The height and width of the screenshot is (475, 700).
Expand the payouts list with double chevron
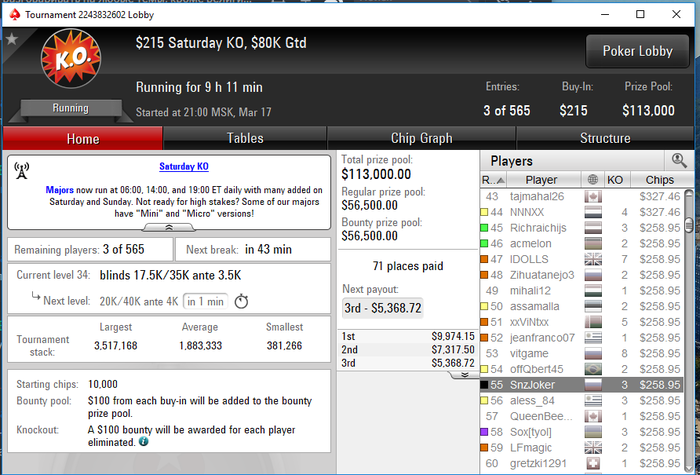tap(464, 375)
